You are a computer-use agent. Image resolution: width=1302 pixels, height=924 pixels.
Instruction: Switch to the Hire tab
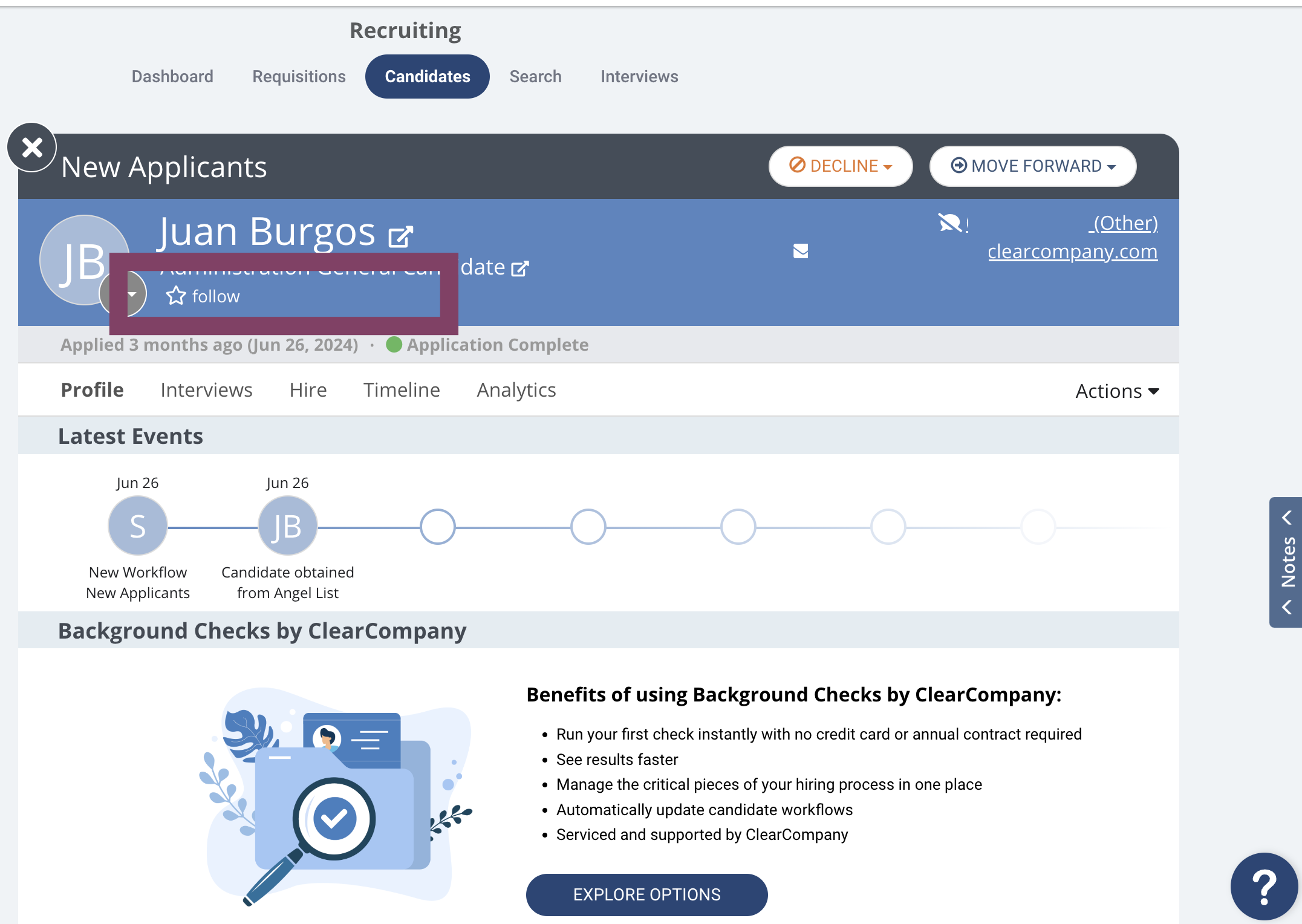click(x=308, y=390)
